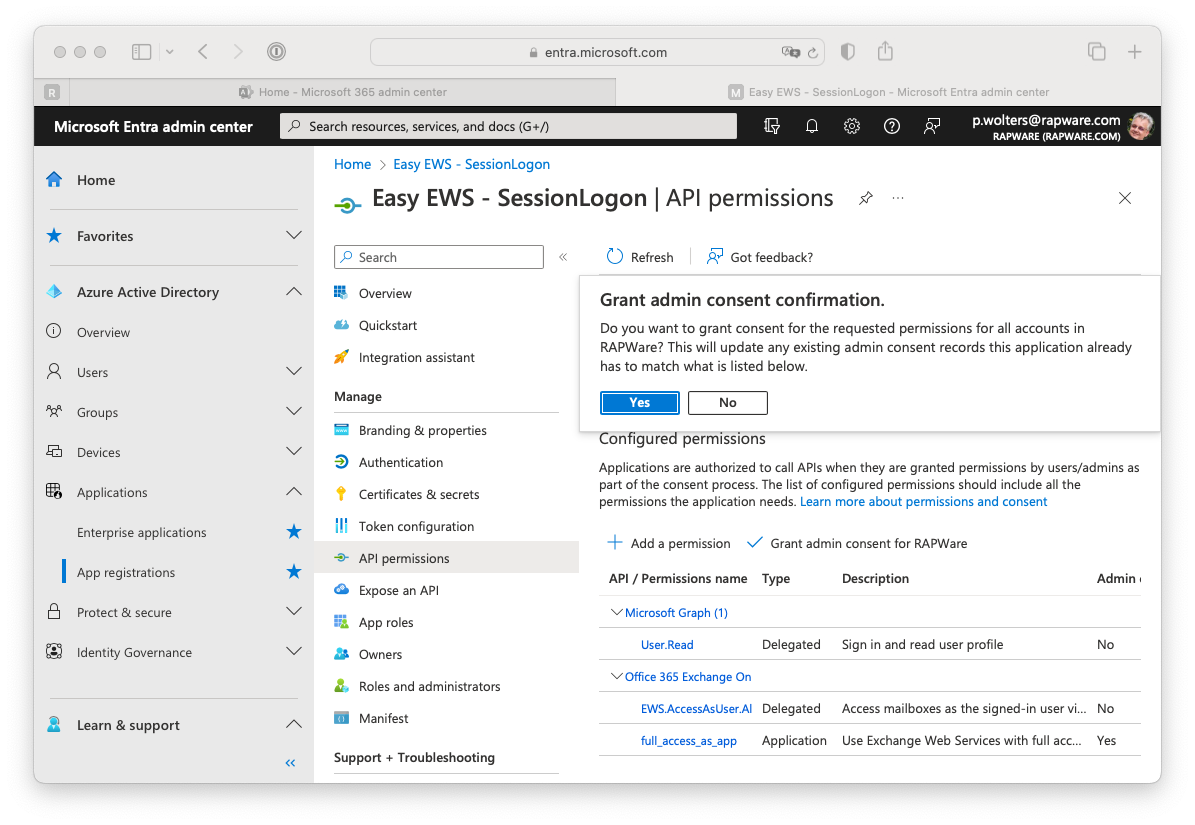Open a new Safari tab
Screen dimensions: 1195x825
point(1134,52)
